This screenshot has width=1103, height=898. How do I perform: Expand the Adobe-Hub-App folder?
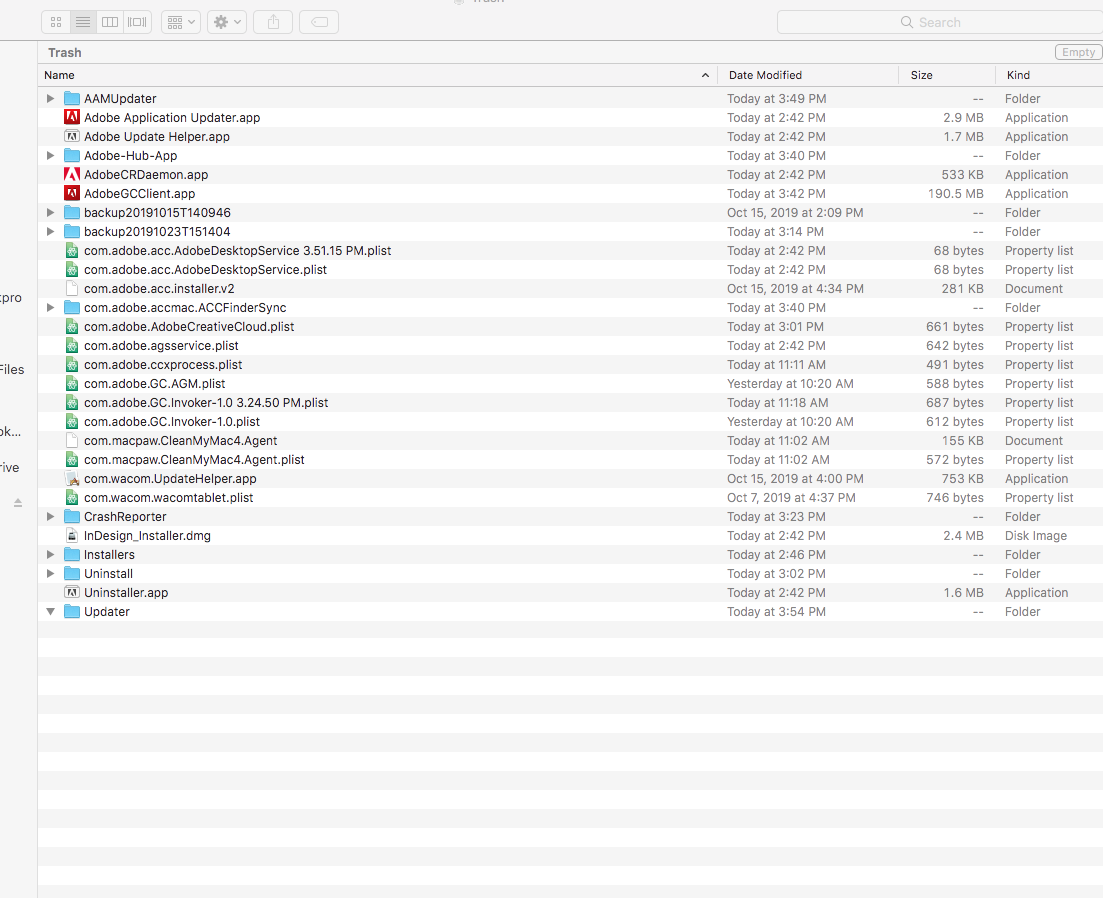click(x=50, y=155)
